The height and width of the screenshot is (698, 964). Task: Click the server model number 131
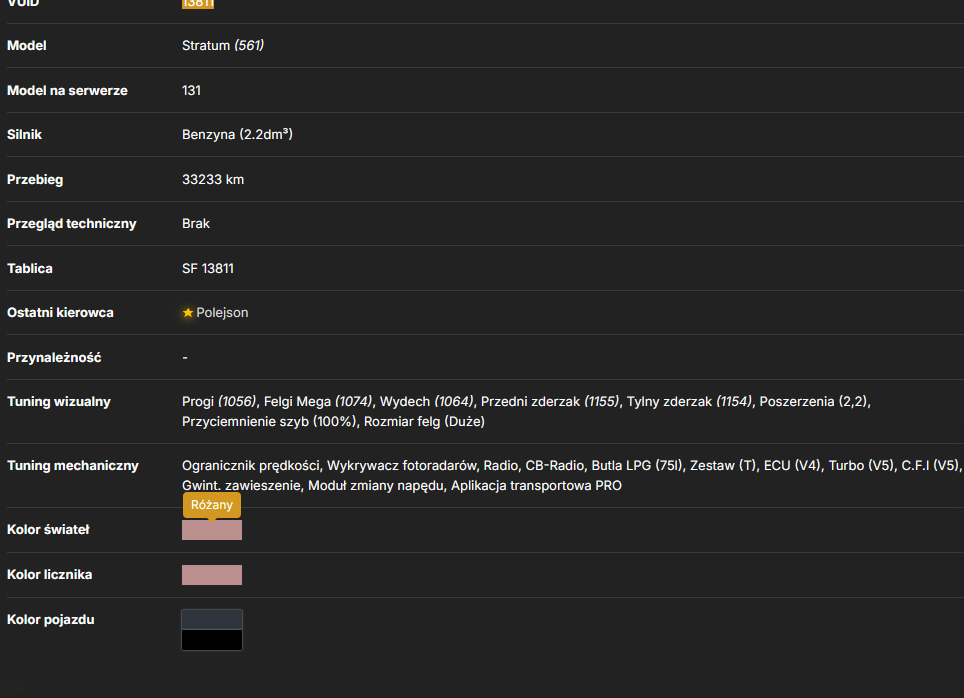[x=191, y=90]
